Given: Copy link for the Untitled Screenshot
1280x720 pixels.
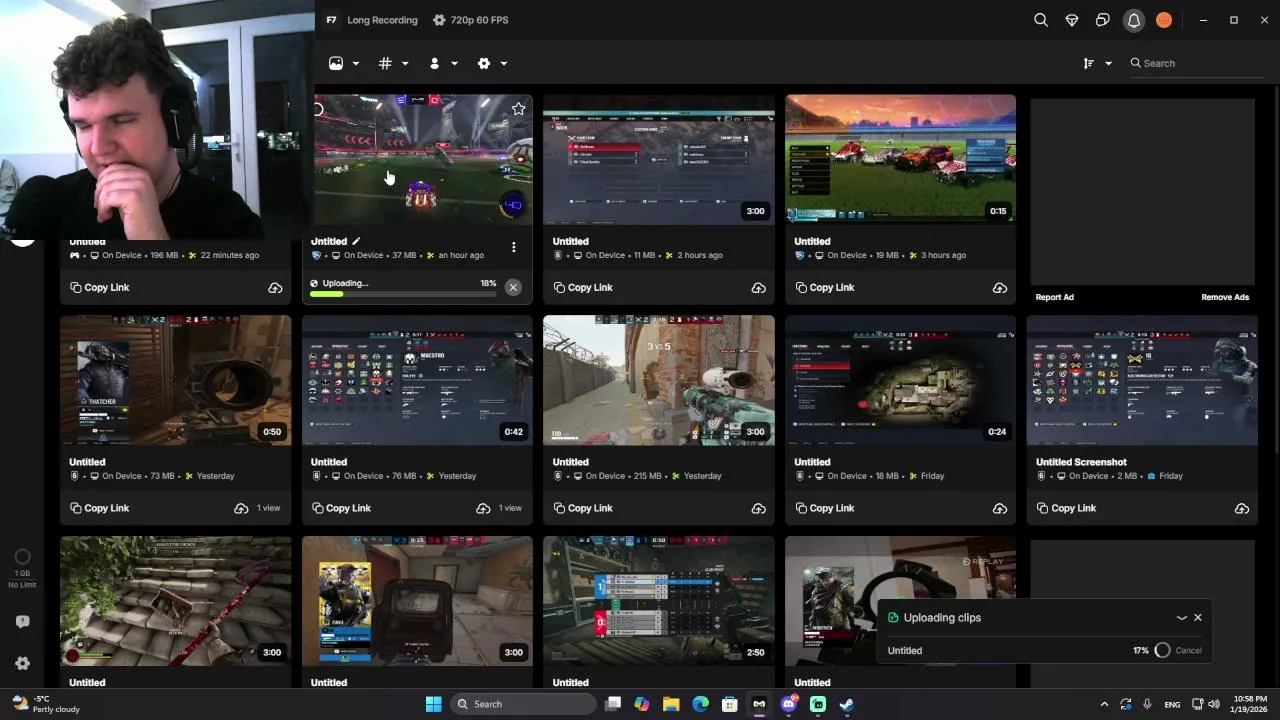Looking at the screenshot, I should 1066,508.
